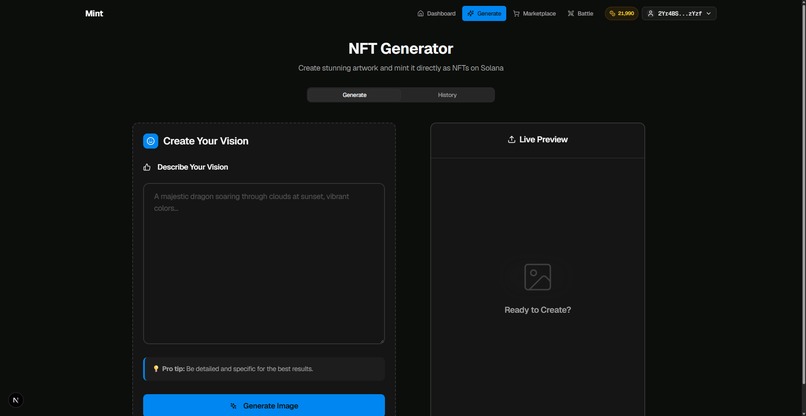Image resolution: width=806 pixels, height=416 pixels.
Task: Click the Generate sparkle icon in navbar
Action: pos(470,13)
